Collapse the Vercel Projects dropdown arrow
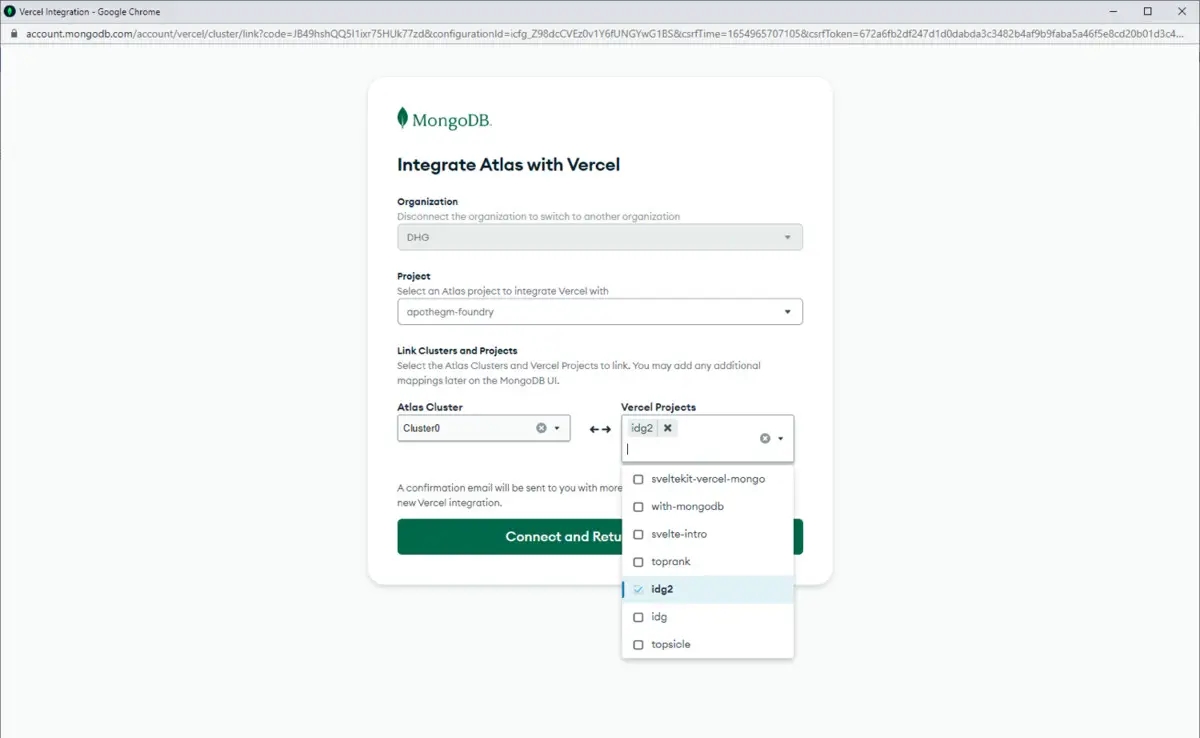The height and width of the screenshot is (738, 1200). coord(781,438)
